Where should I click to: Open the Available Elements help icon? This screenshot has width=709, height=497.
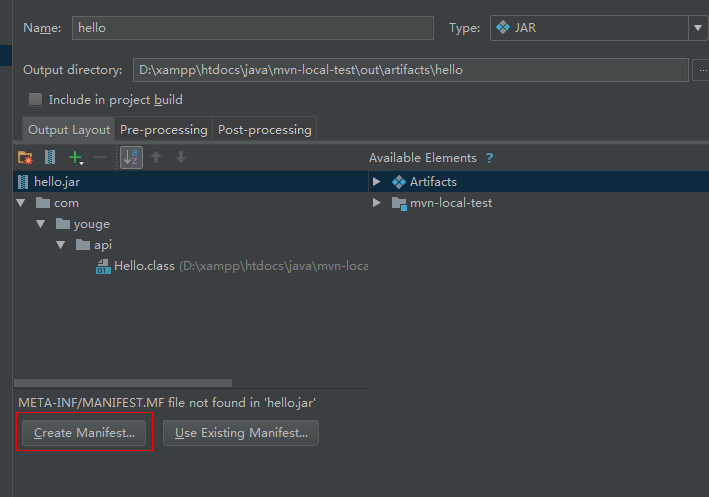click(489, 158)
